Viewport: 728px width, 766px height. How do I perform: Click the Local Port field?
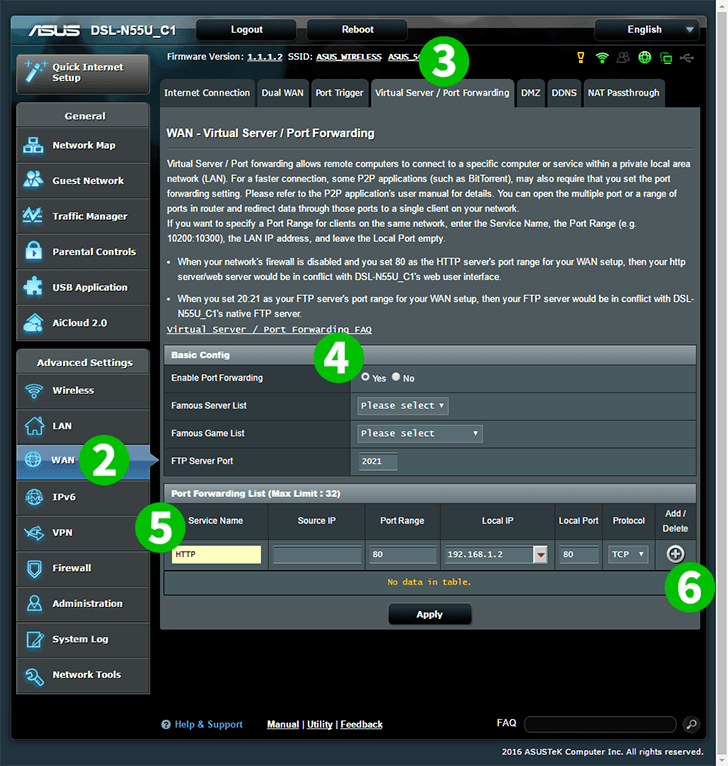click(579, 554)
